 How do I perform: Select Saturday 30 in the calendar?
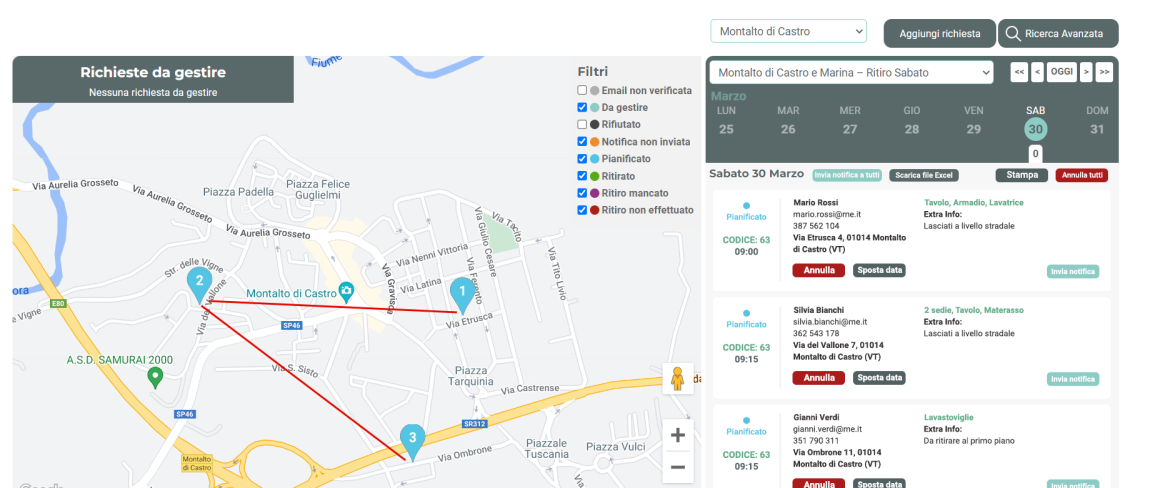1035,129
